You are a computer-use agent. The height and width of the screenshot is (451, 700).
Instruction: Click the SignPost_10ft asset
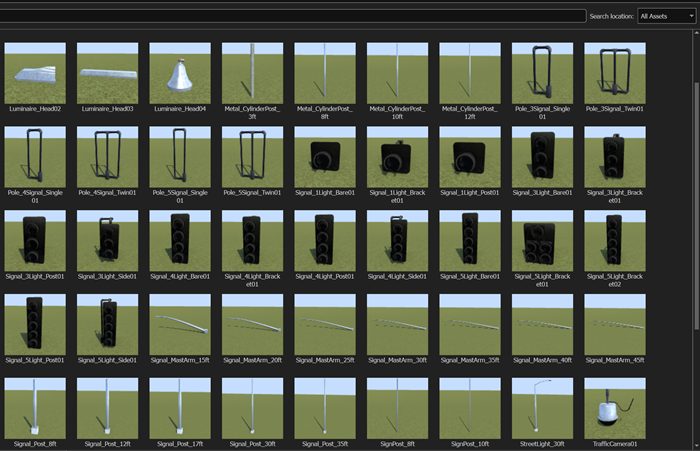[470, 409]
